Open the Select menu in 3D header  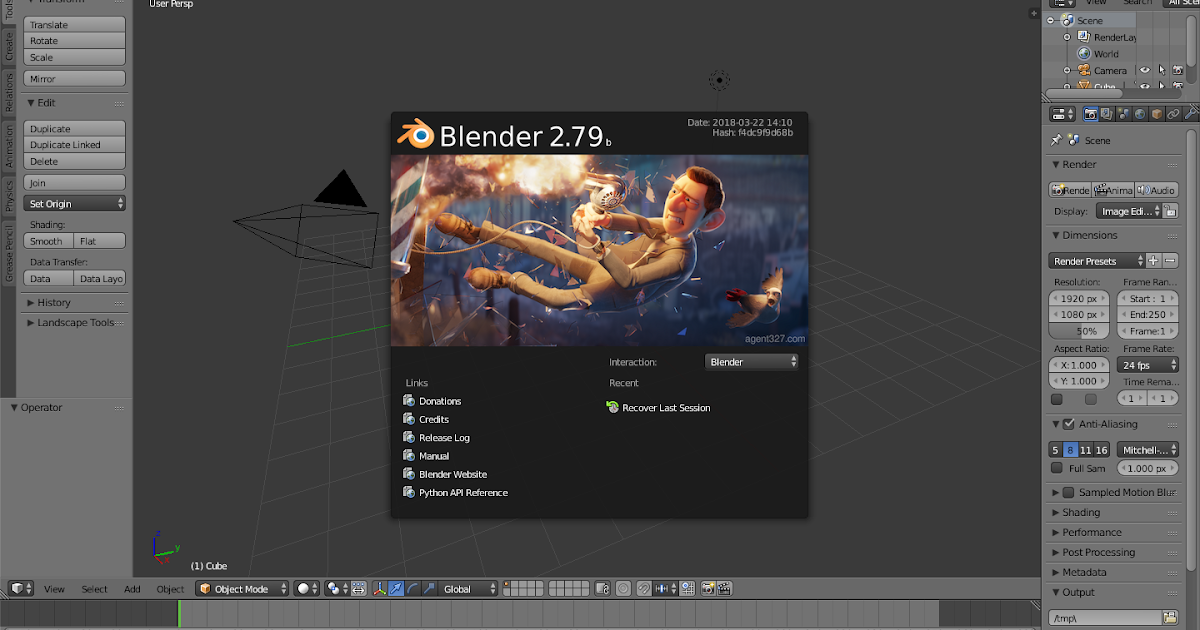(94, 589)
